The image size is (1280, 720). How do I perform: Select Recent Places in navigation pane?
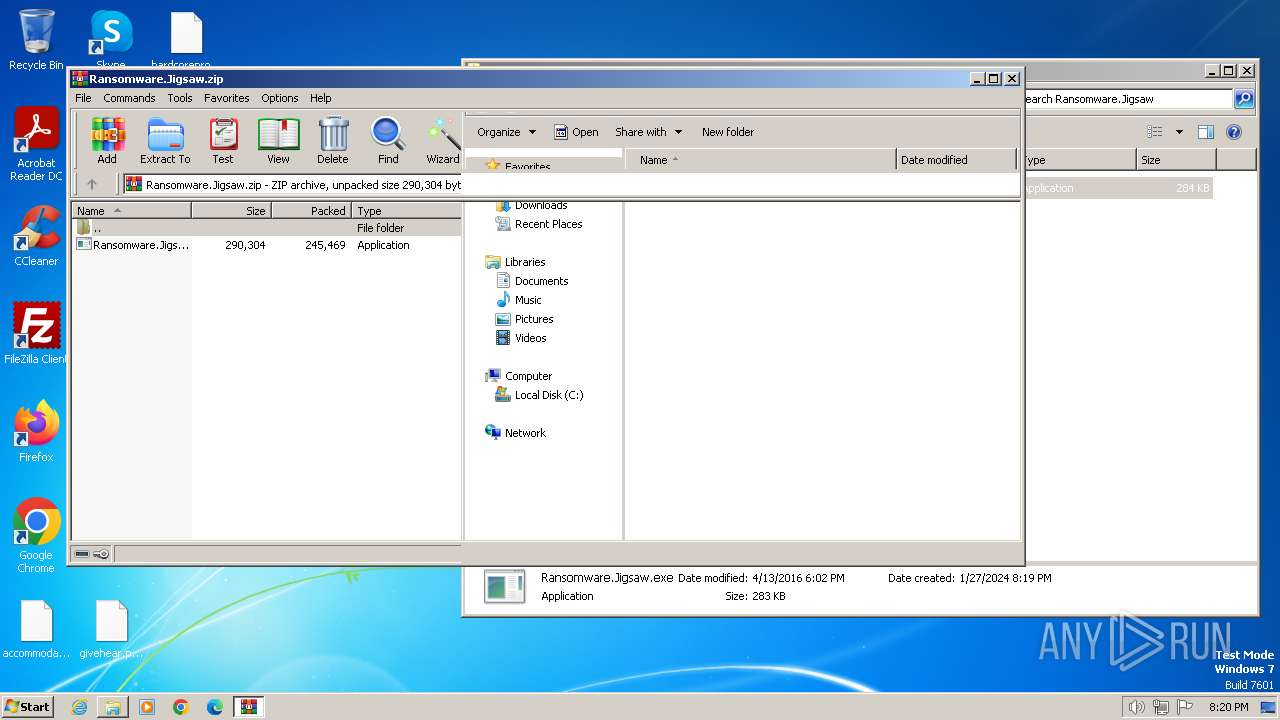coord(539,224)
